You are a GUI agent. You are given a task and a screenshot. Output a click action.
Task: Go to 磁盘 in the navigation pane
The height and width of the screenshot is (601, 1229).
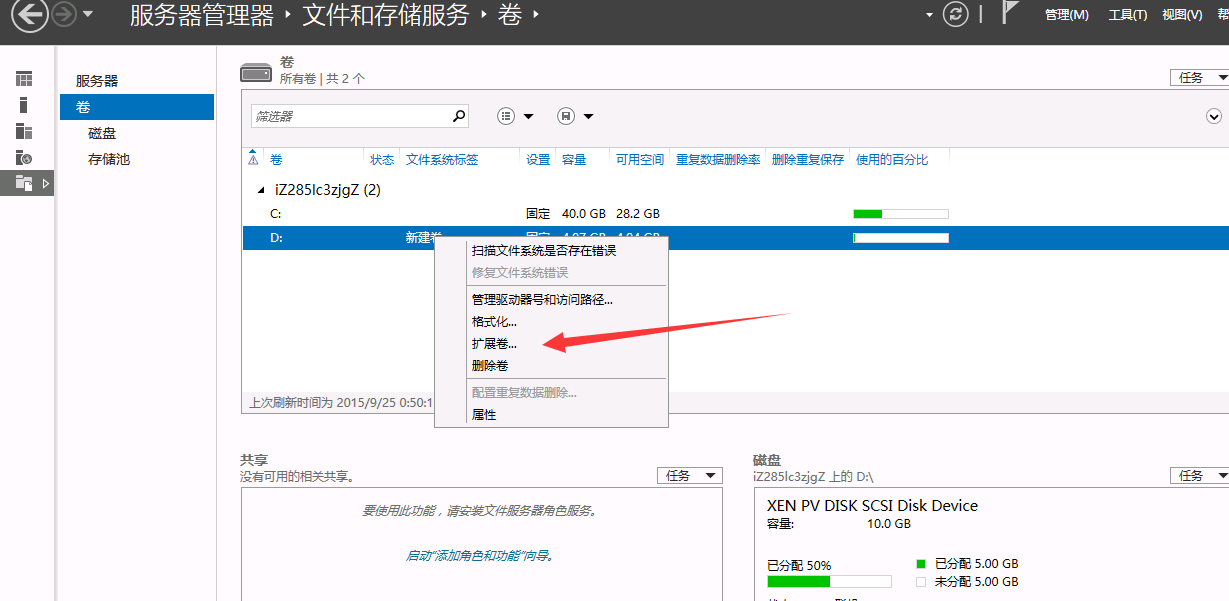102,133
